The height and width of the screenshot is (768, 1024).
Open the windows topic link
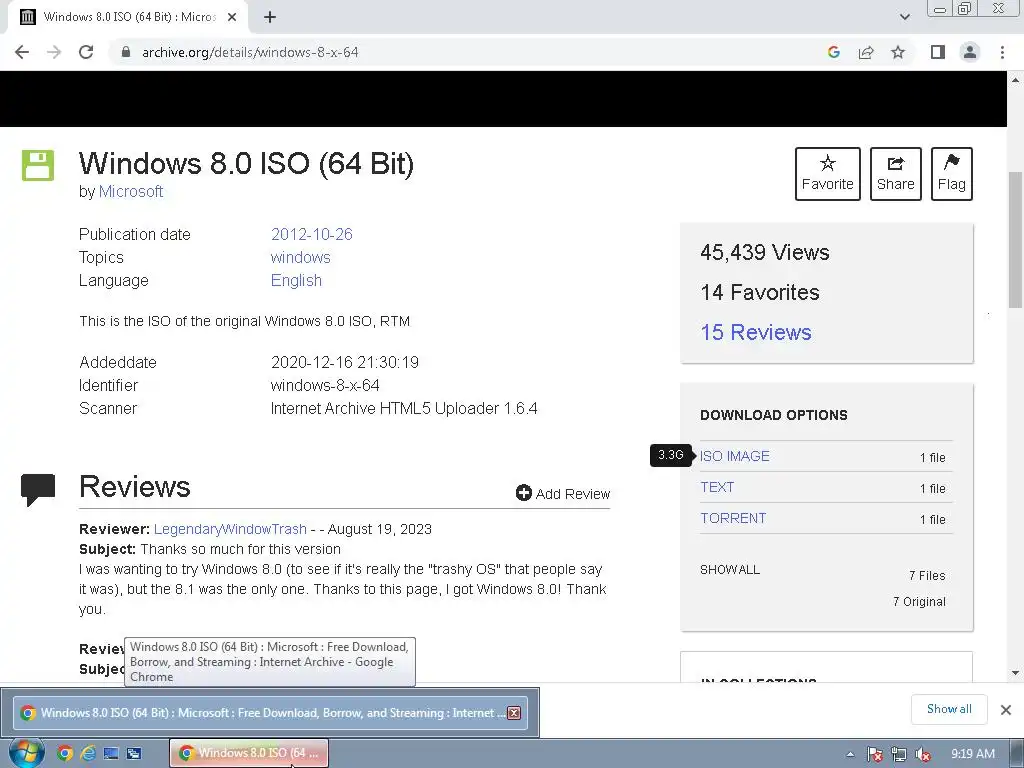(300, 257)
